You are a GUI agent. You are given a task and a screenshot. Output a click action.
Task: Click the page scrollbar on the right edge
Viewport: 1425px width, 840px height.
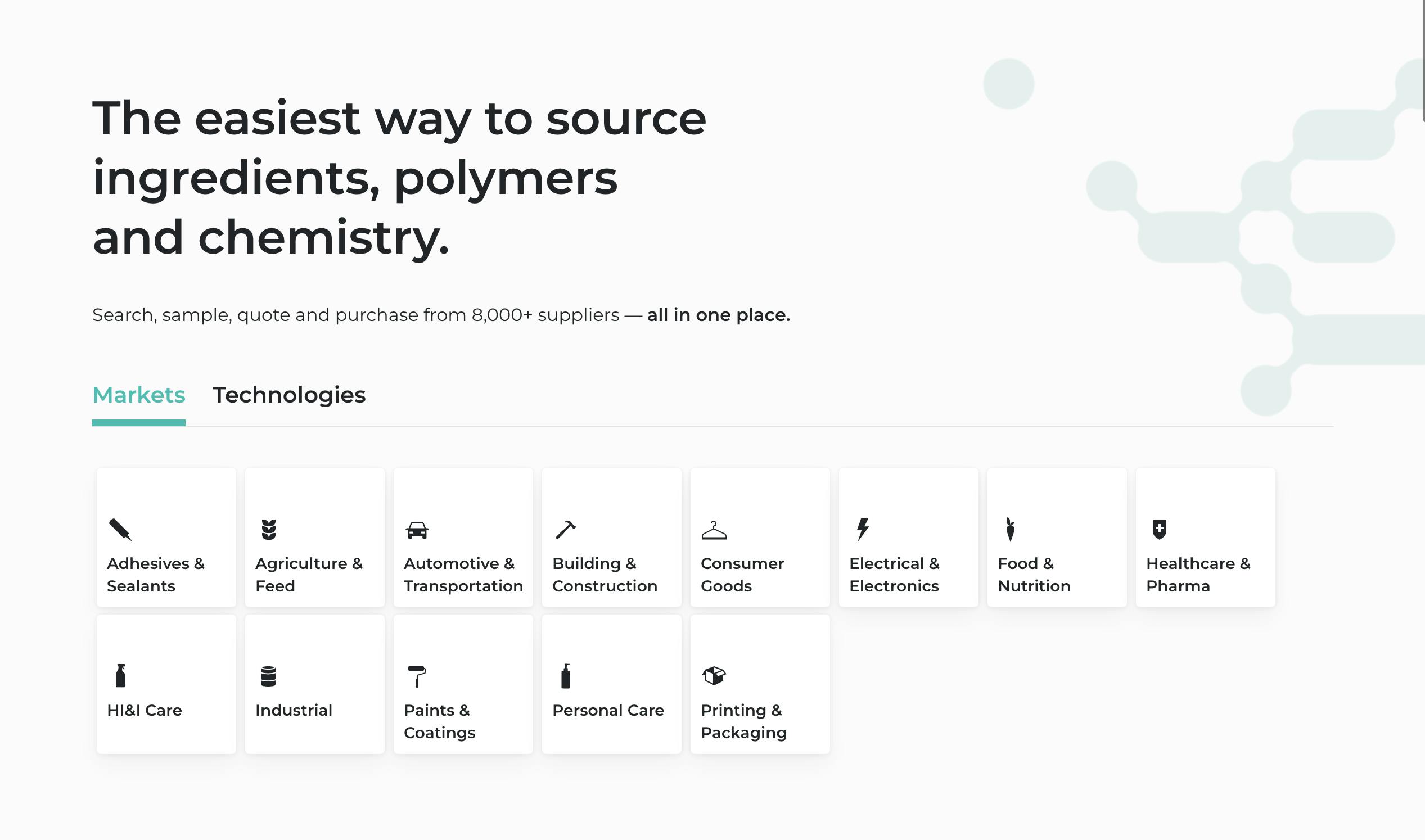coord(1421,62)
